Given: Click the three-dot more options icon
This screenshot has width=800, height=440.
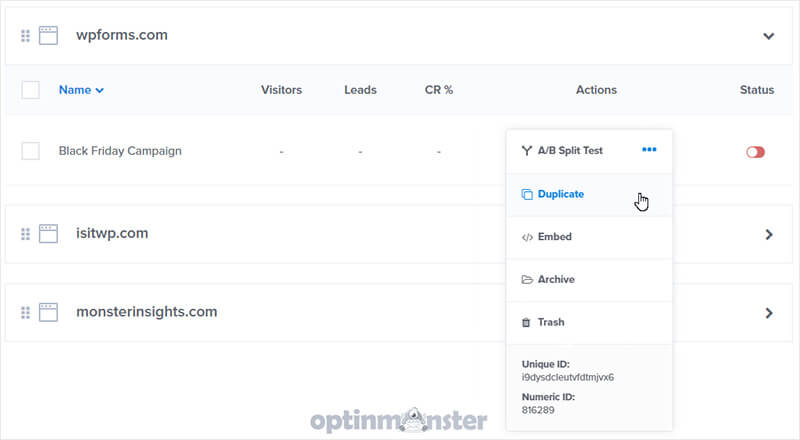Looking at the screenshot, I should point(649,150).
